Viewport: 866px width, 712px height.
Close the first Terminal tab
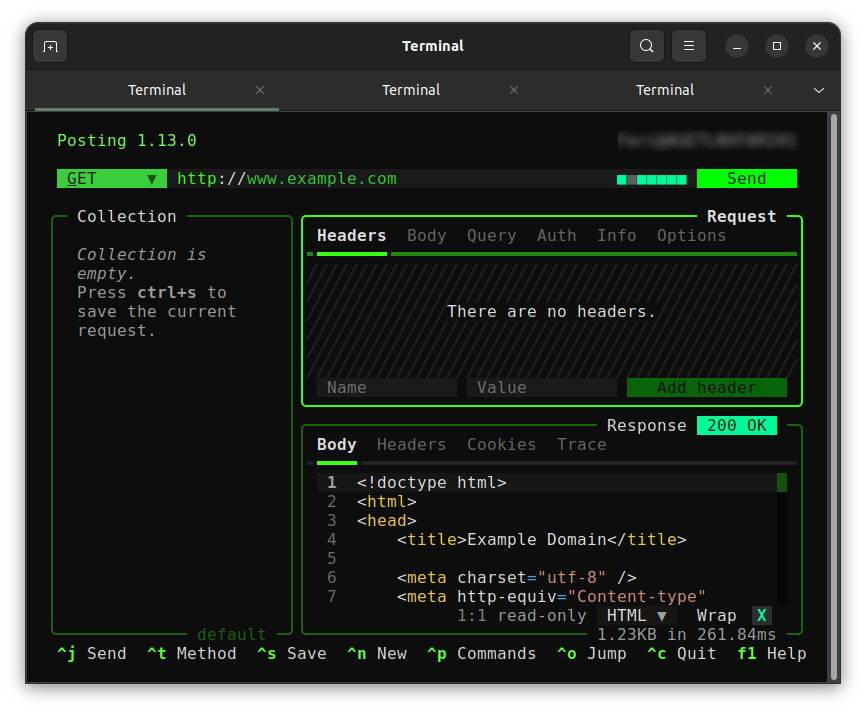(x=260, y=90)
